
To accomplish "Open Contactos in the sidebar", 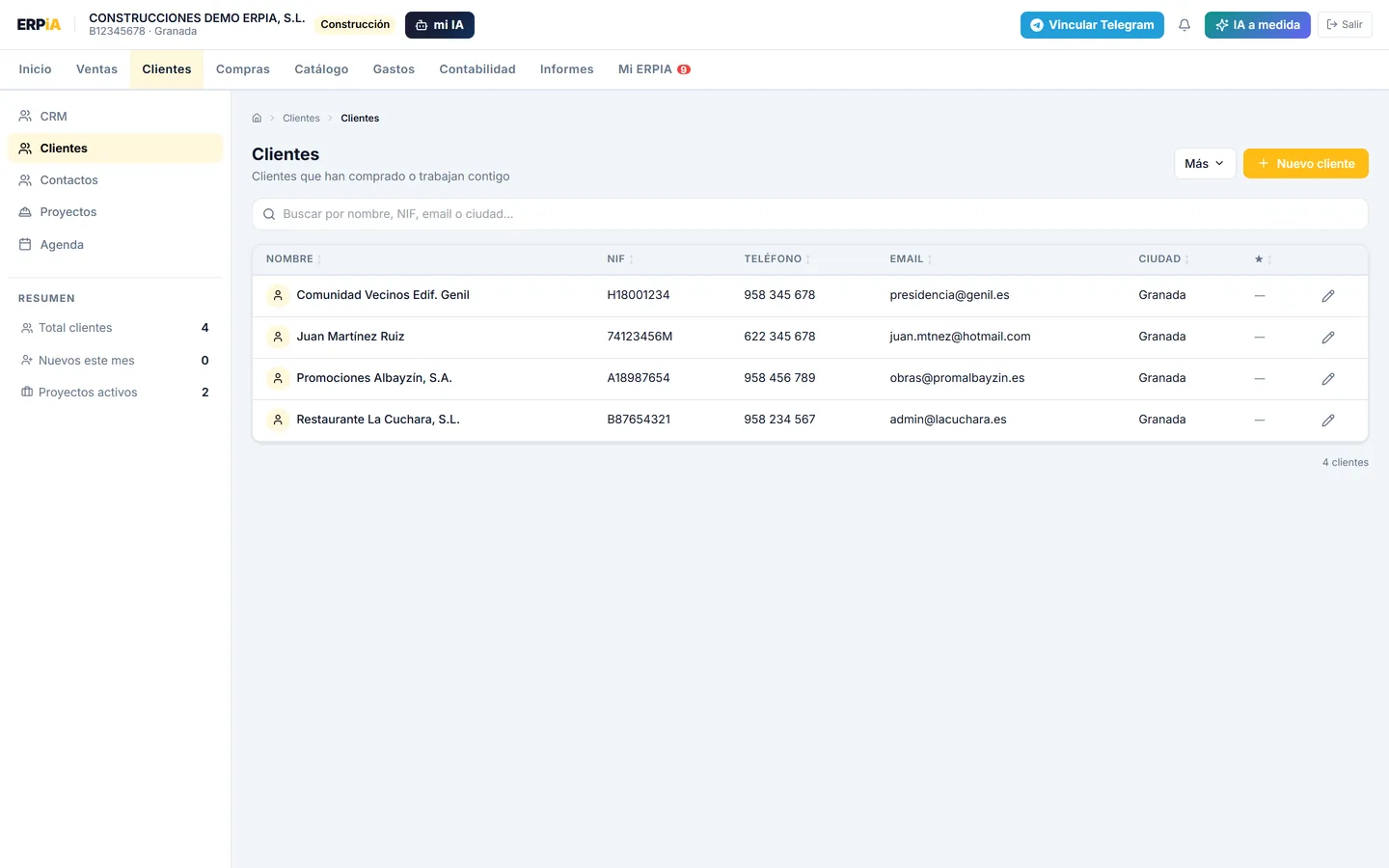I will pyautogui.click(x=116, y=180).
